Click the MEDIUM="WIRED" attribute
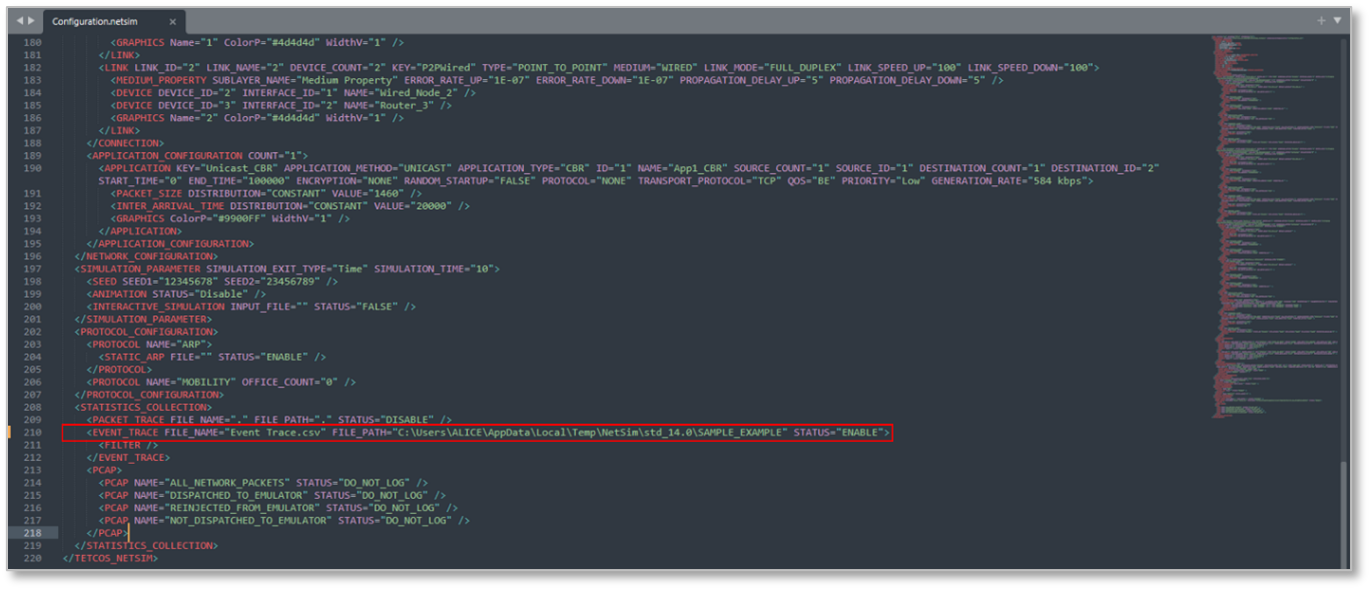The width and height of the screenshot is (1371, 590). click(655, 67)
